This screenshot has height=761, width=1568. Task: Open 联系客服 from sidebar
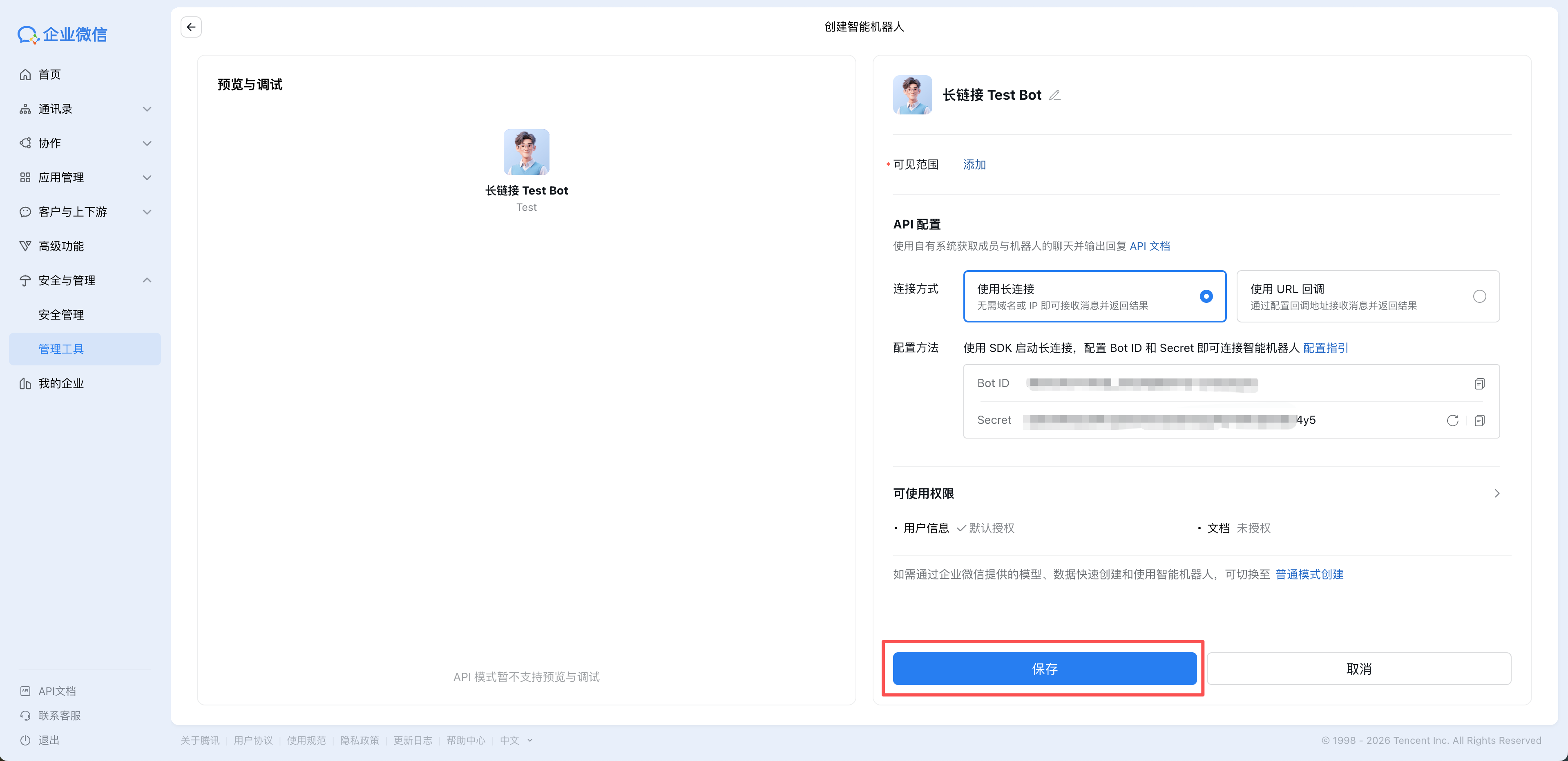point(59,715)
